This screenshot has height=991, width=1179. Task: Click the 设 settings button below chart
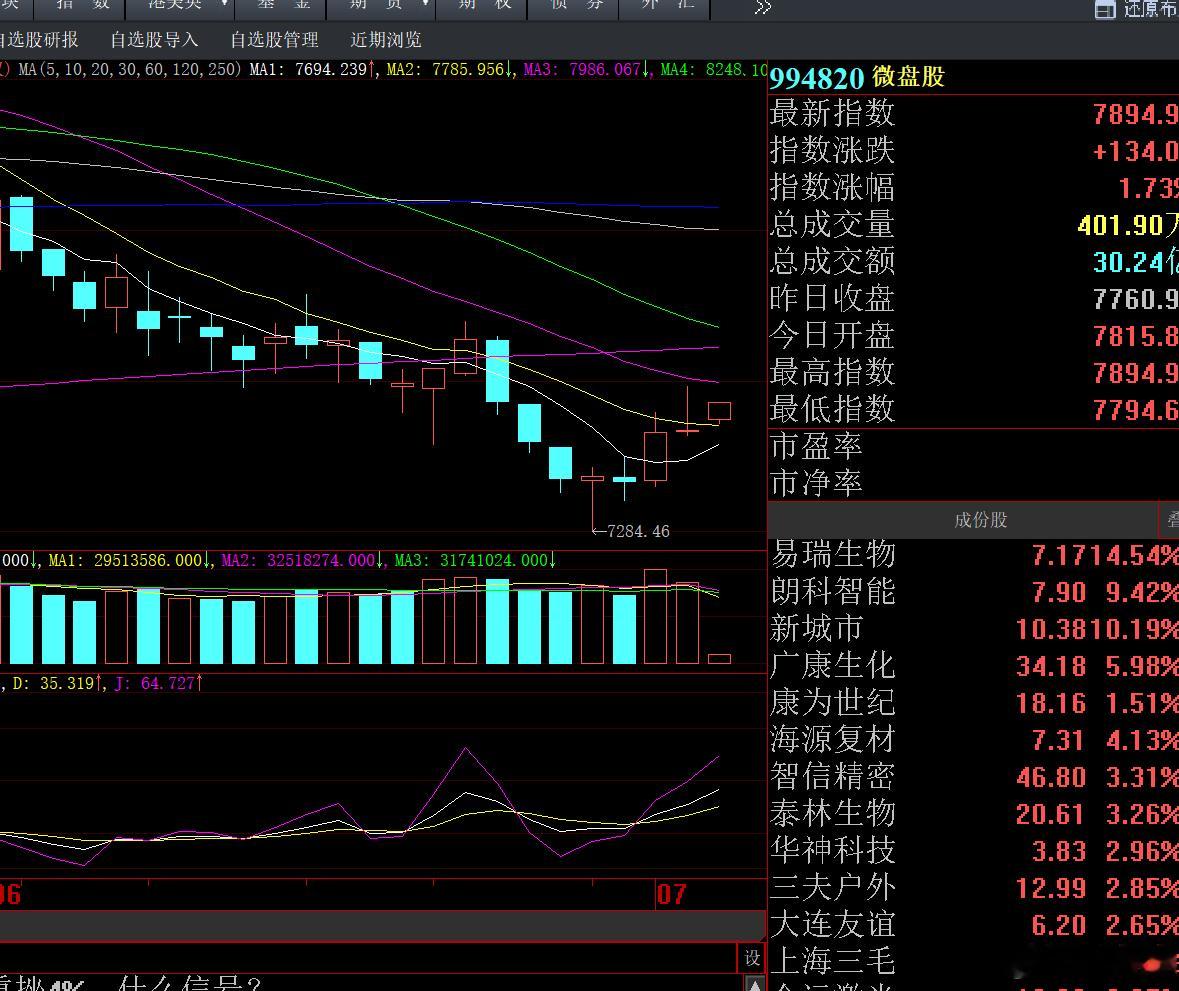752,958
